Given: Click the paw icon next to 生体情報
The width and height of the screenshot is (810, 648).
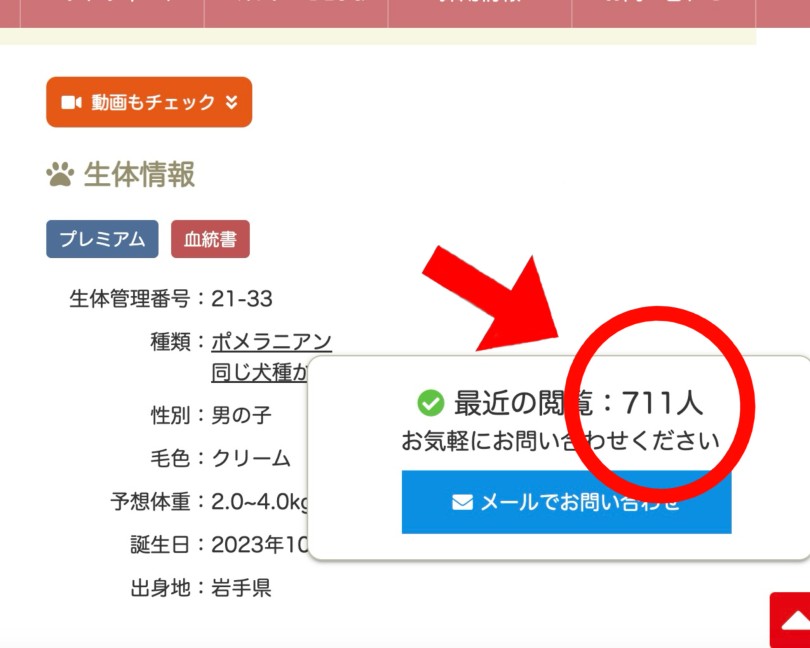Looking at the screenshot, I should click(60, 175).
